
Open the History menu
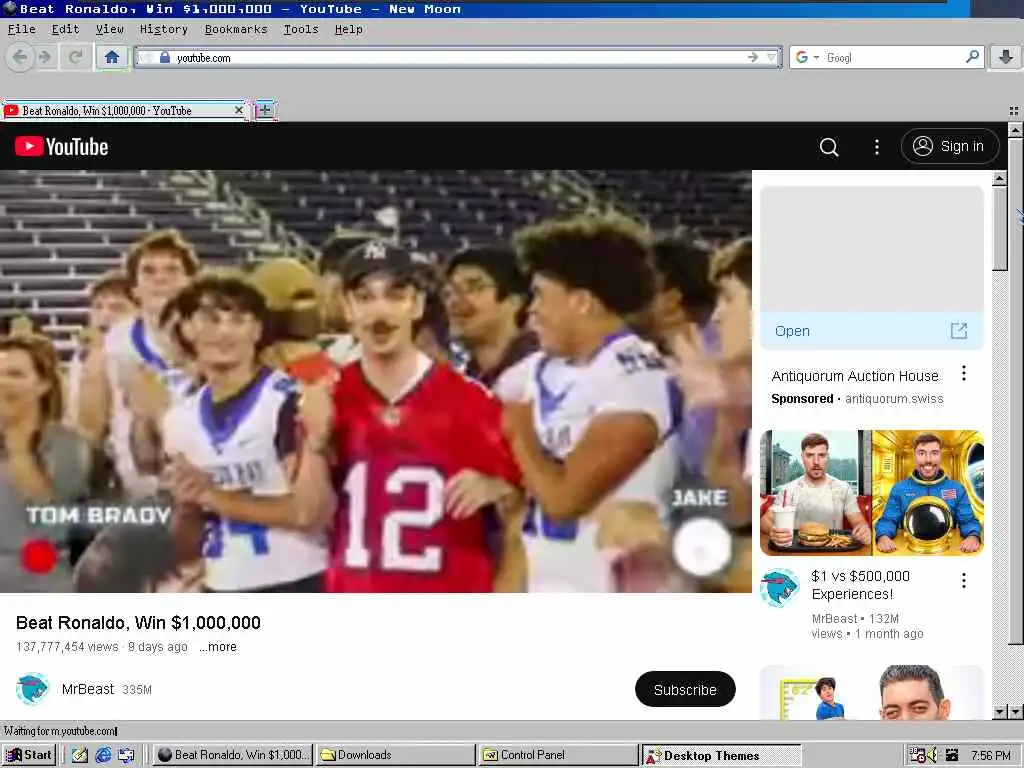point(164,29)
